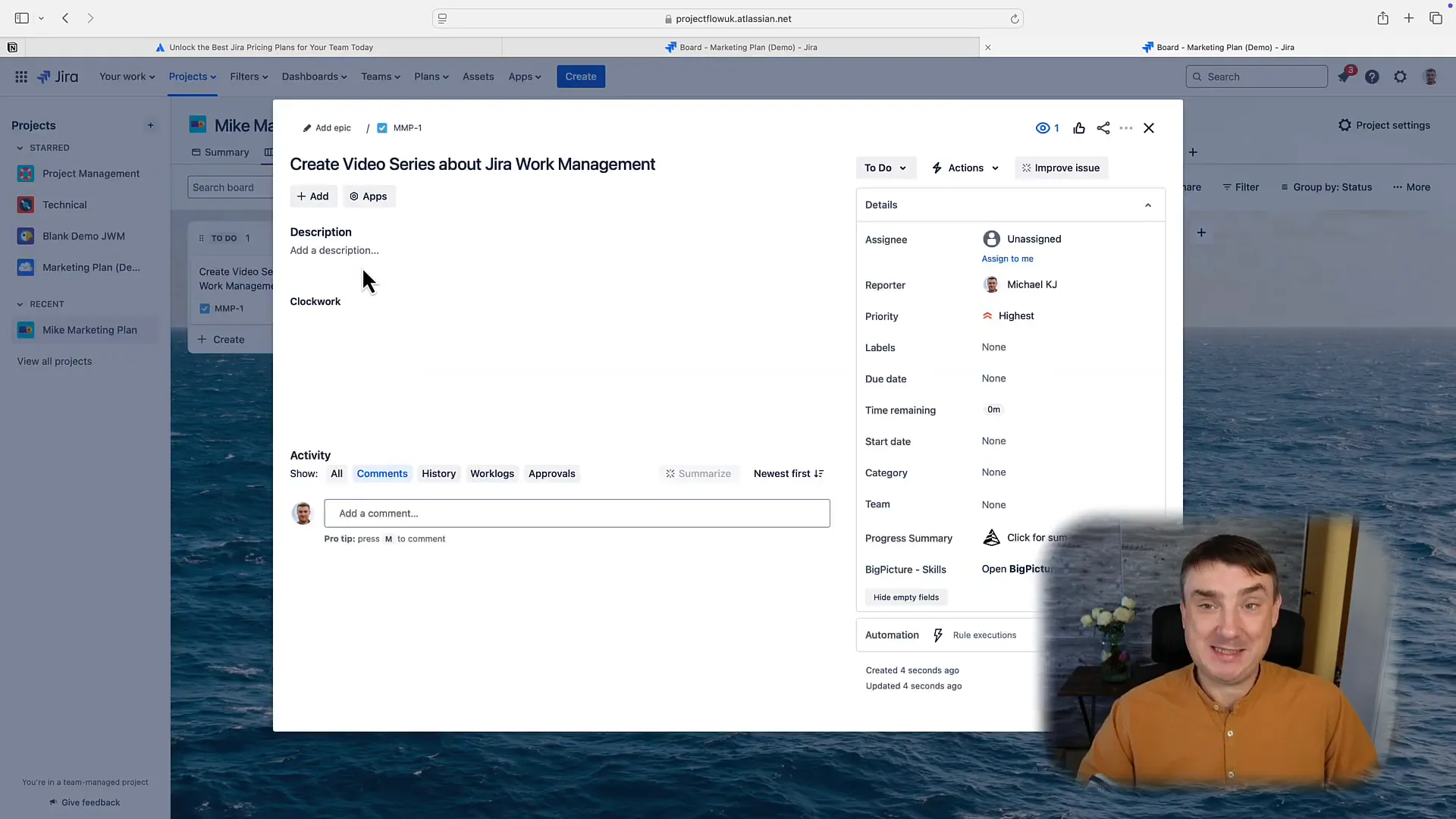1456x819 pixels.
Task: Open Projects menu in top nav
Action: pos(193,77)
